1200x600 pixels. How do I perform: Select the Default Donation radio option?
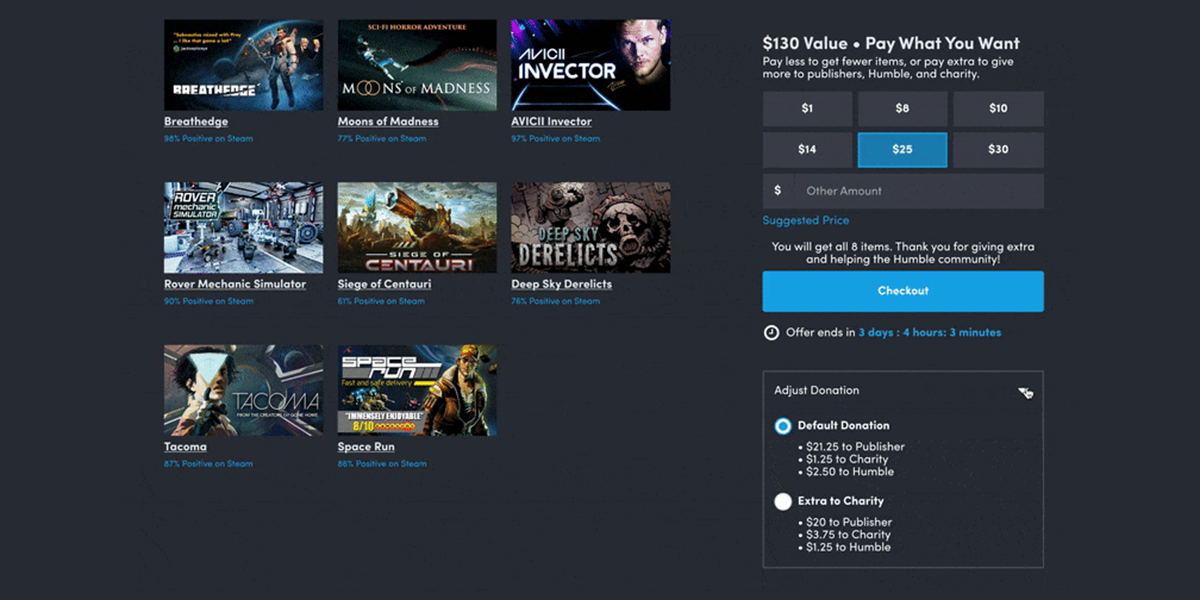tap(783, 426)
